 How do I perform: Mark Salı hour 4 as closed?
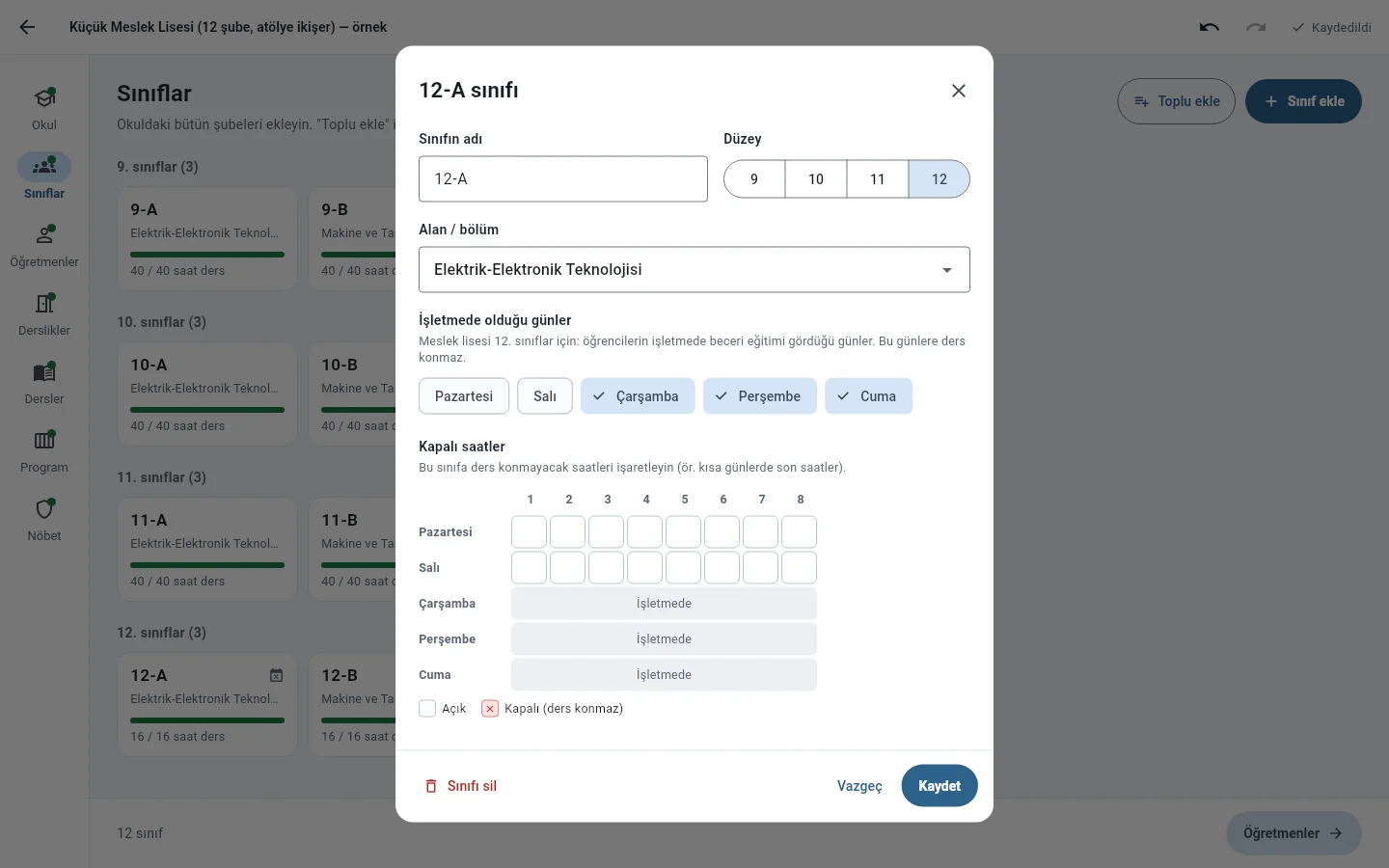tap(645, 568)
